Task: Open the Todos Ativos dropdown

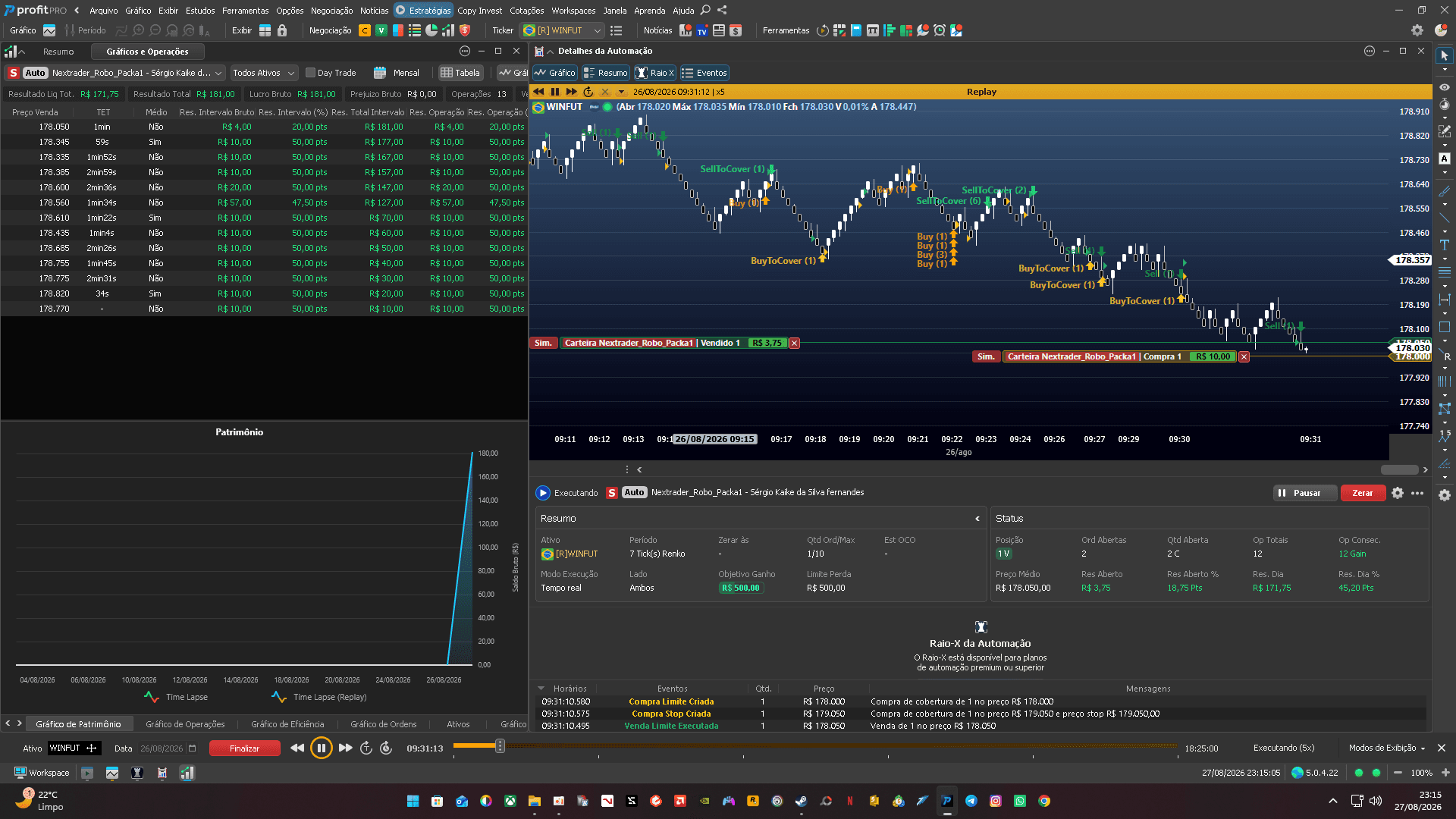Action: coord(263,73)
